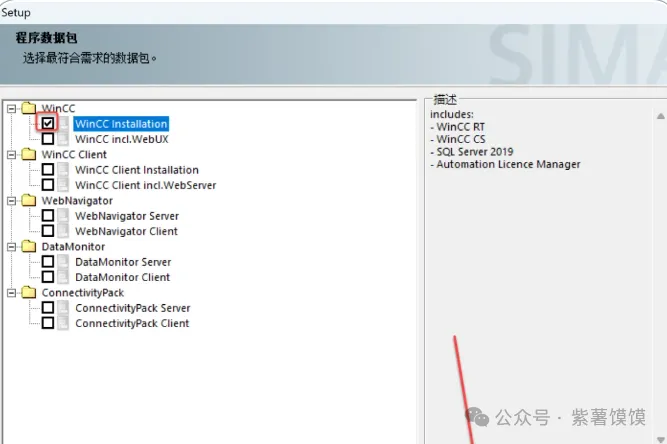Select the ConnectivityPack Client entry
Viewport: 667px width, 444px height.
132,324
